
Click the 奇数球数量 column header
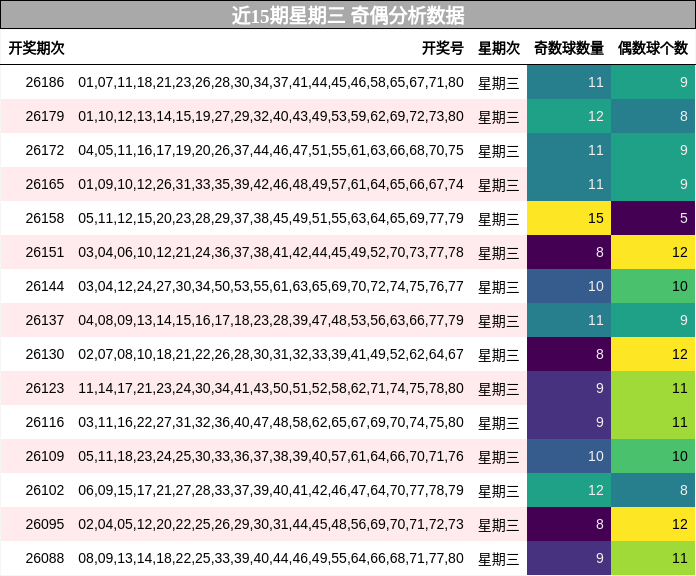[569, 48]
